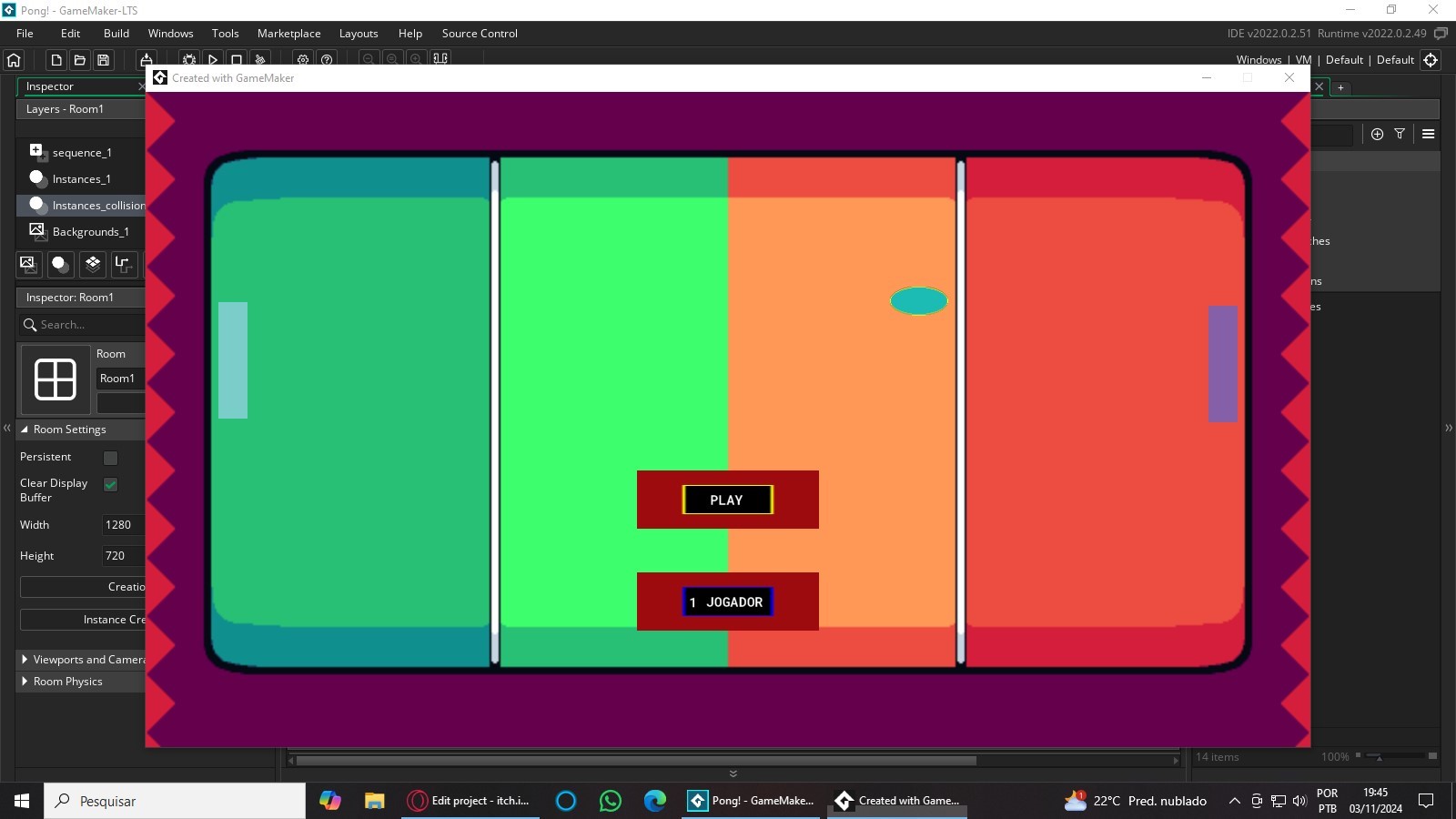Click the 1 JOGADOR button
1456x819 pixels.
(727, 602)
